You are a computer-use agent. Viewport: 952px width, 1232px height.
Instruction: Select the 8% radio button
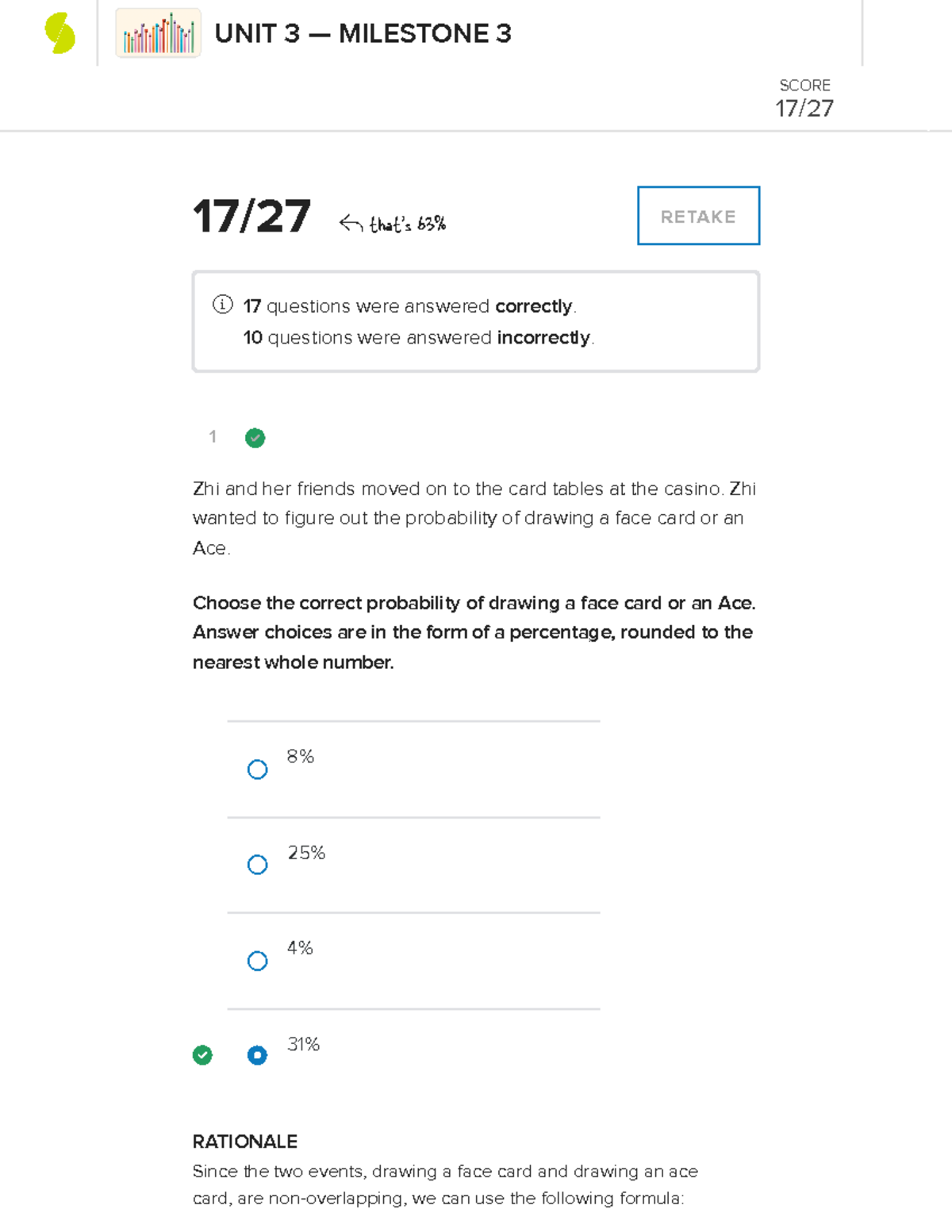pos(257,770)
